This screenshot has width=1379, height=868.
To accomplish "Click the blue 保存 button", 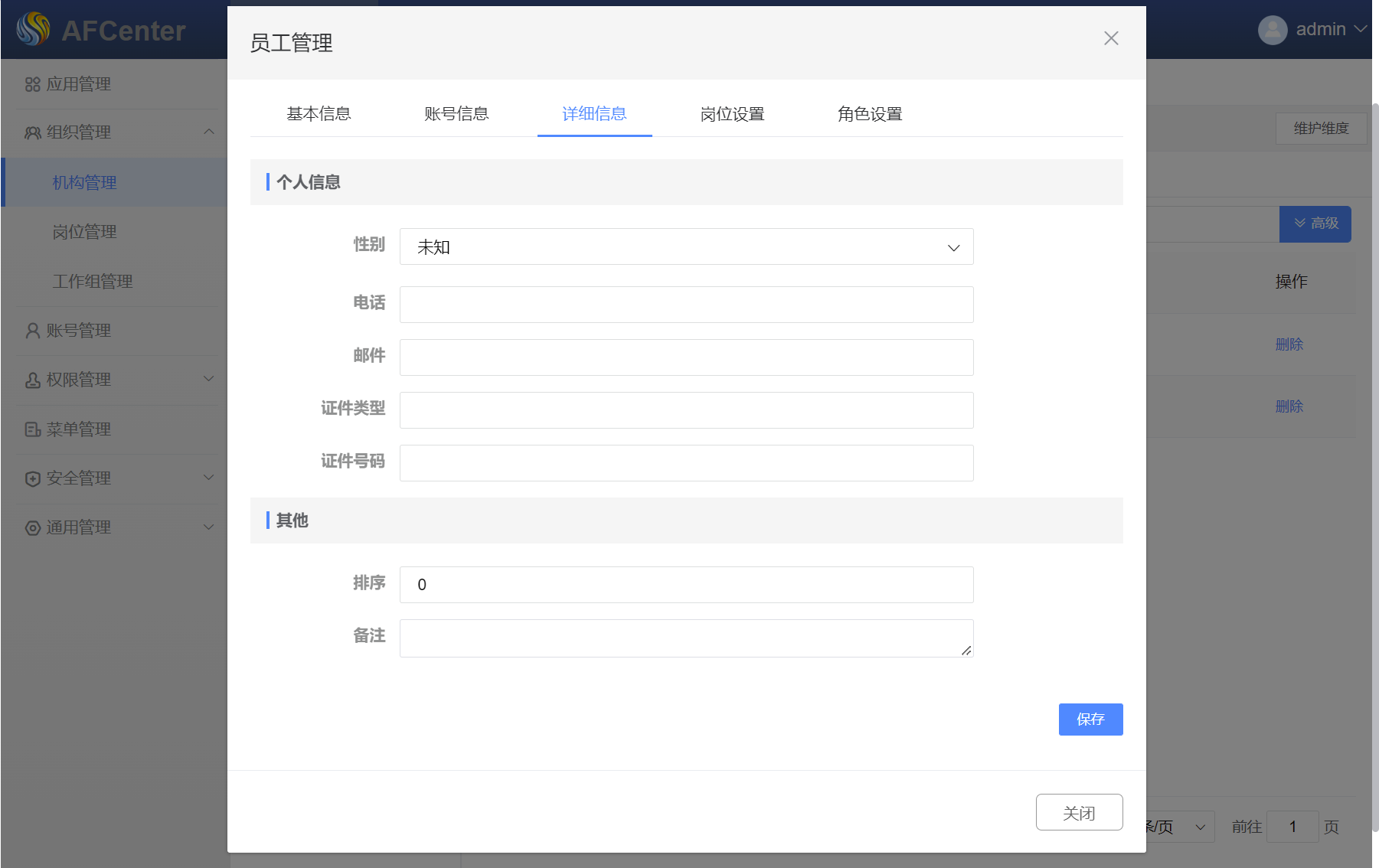I will coord(1090,720).
